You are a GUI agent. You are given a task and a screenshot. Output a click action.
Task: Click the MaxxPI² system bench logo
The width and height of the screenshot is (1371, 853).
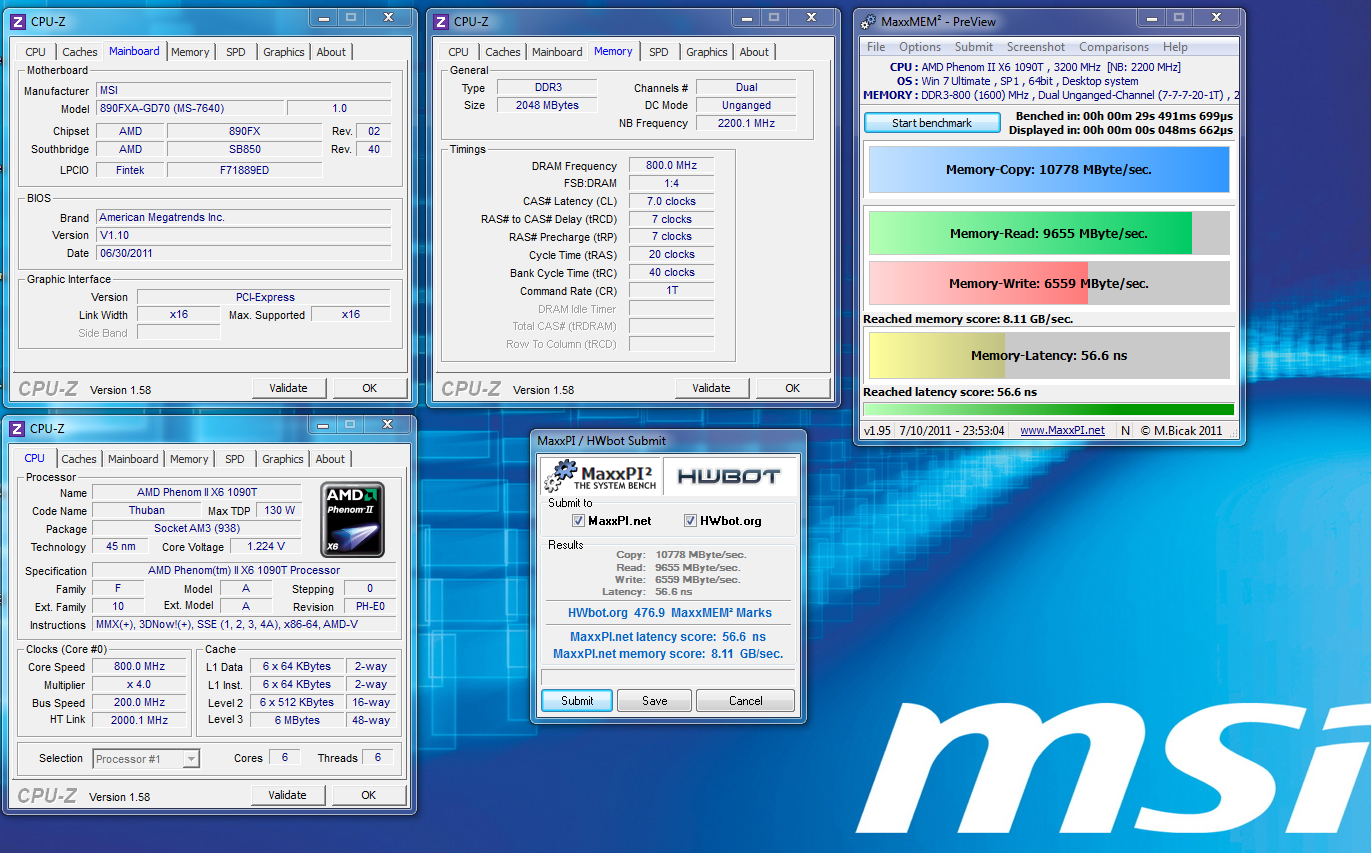(x=599, y=476)
